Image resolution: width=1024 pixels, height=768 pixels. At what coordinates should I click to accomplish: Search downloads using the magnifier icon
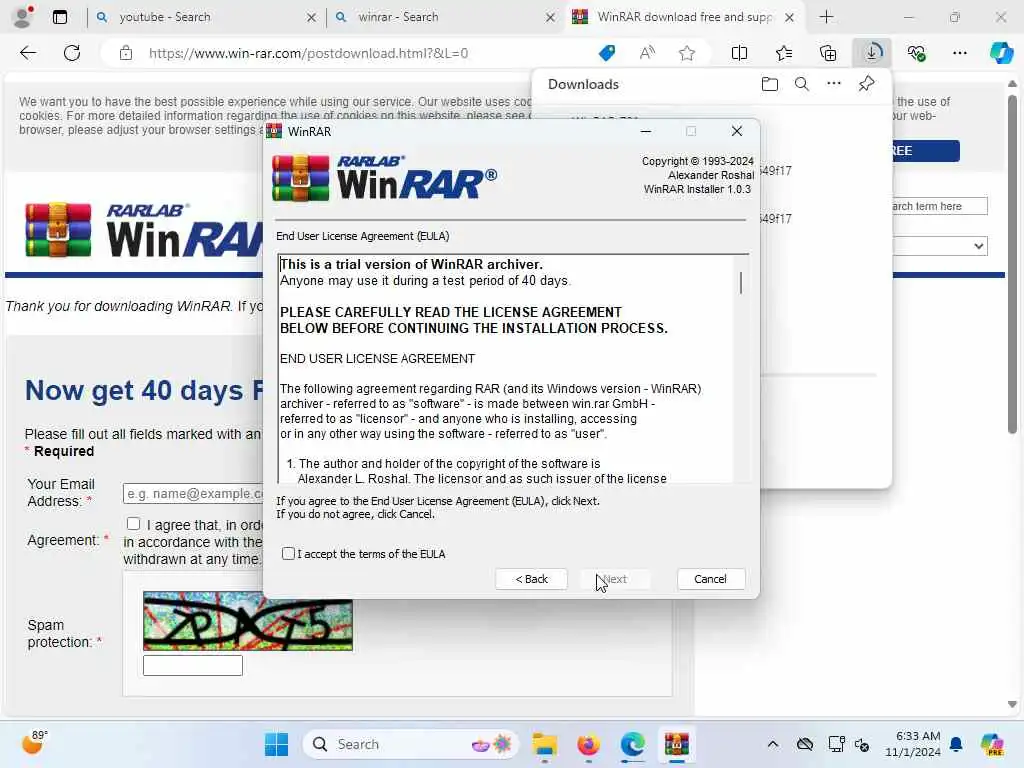click(801, 84)
